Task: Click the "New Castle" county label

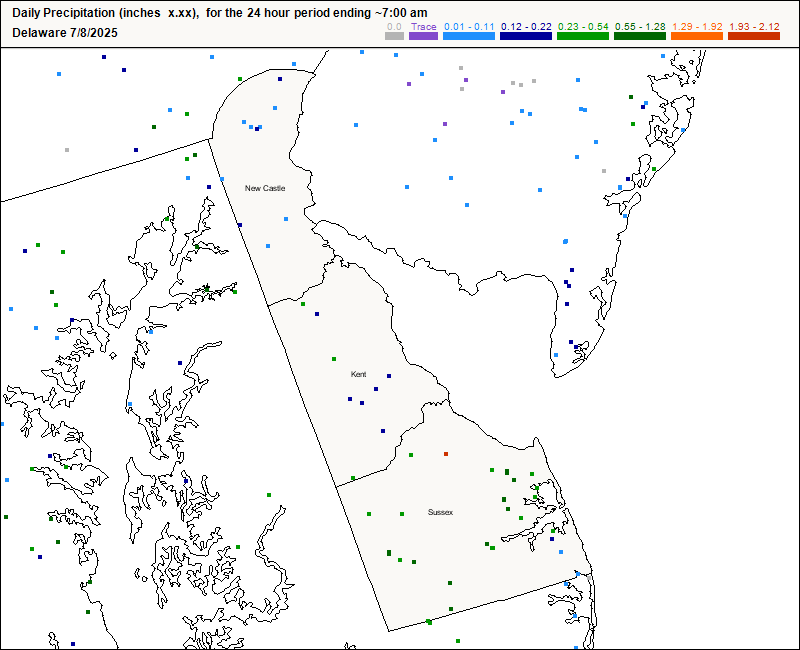Action: pos(265,188)
